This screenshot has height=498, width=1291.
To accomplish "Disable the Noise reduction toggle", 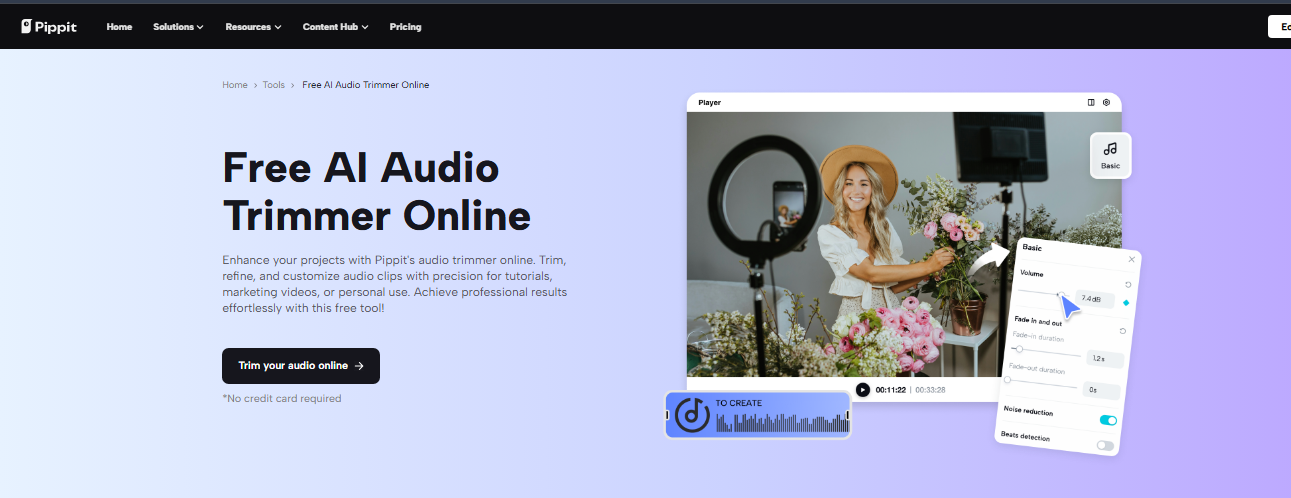I will [x=1108, y=420].
